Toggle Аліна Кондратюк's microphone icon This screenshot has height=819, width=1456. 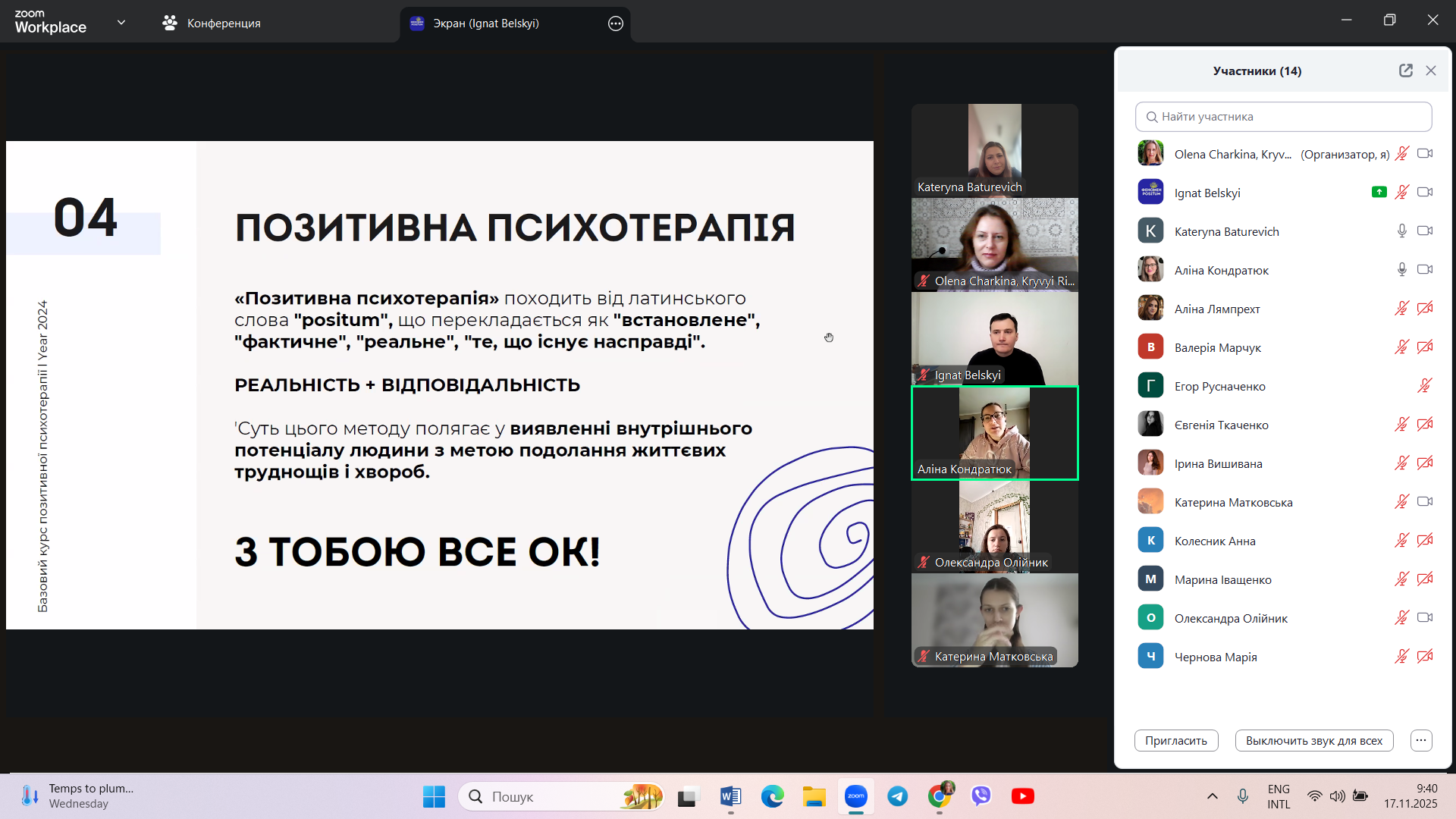click(x=1401, y=270)
